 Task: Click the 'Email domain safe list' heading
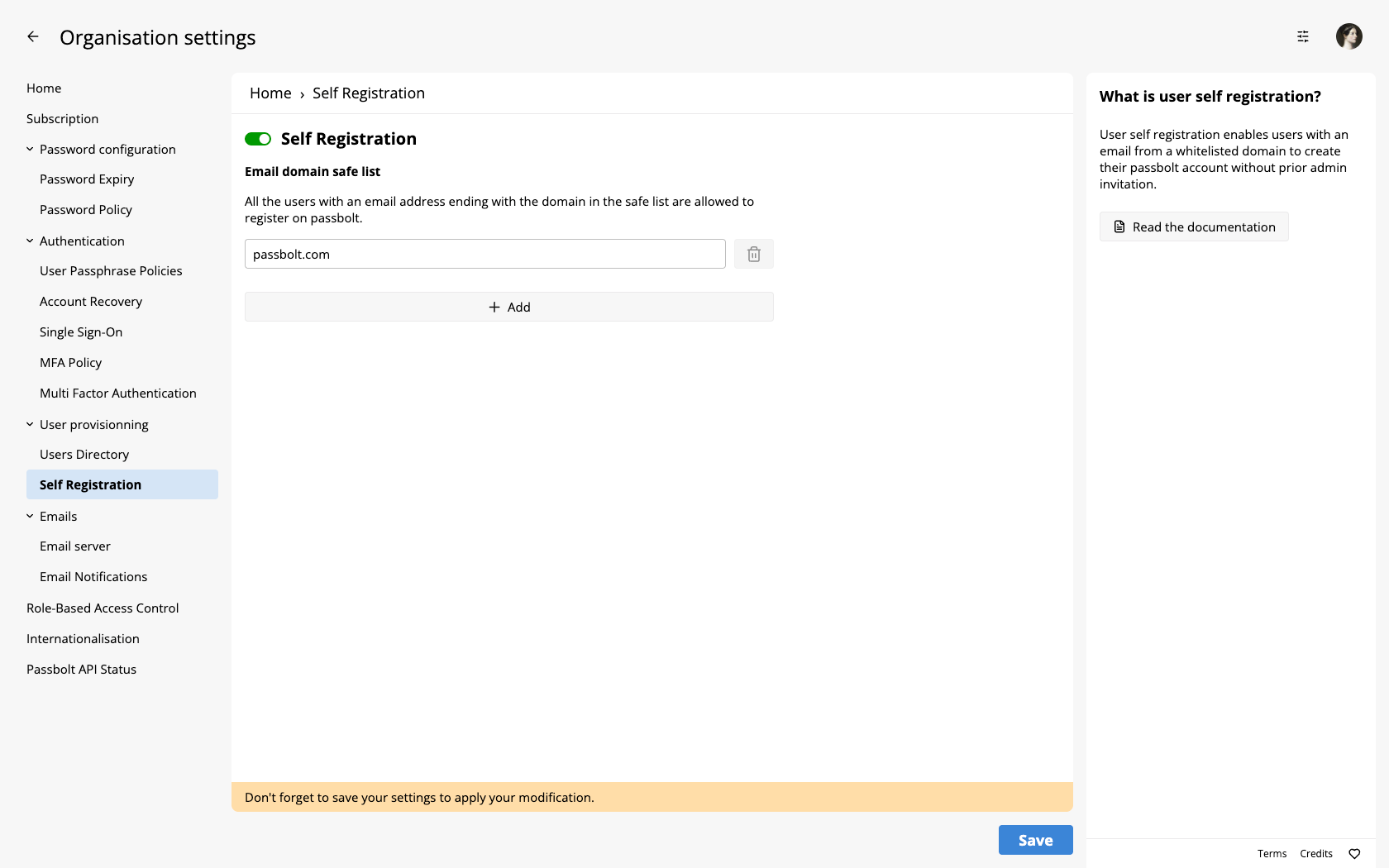tap(313, 172)
